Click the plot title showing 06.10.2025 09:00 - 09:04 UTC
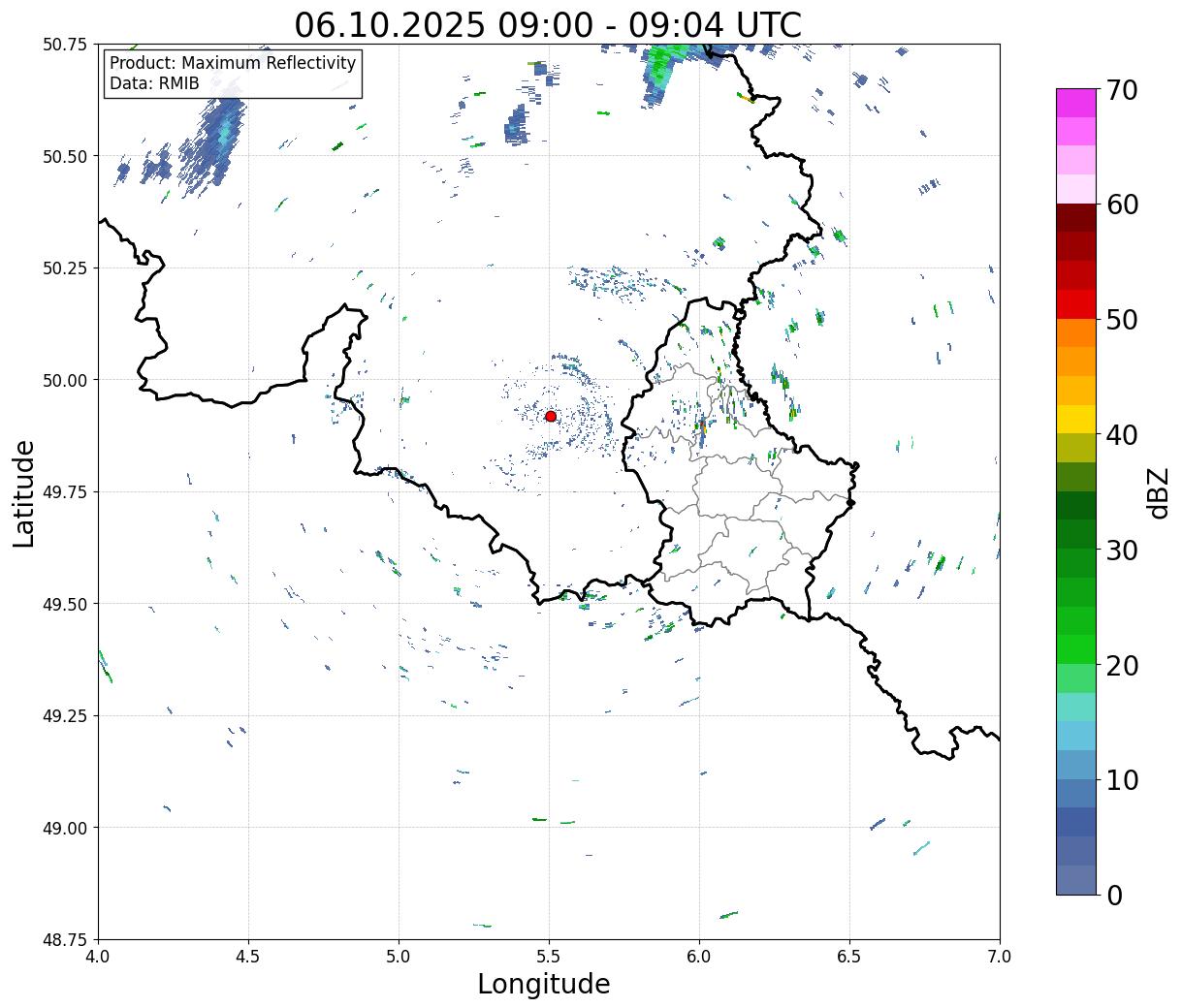The width and height of the screenshot is (1182, 1008). [x=548, y=24]
